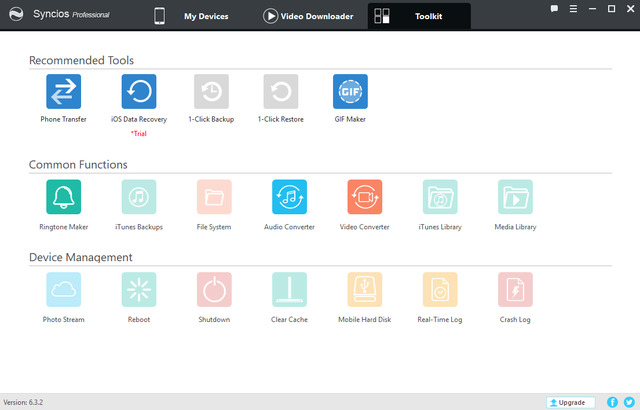This screenshot has height=410, width=640.
Task: Open the GIF Maker tool
Action: (x=350, y=92)
